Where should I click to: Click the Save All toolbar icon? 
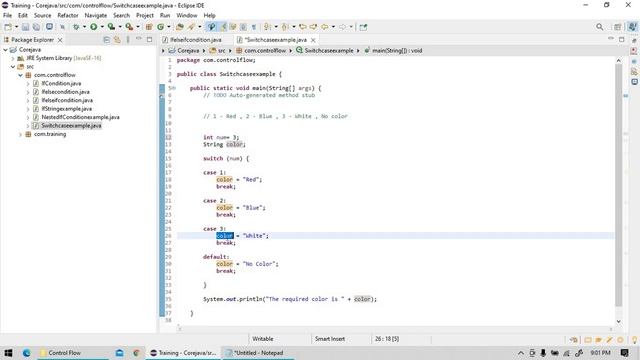(36, 27)
